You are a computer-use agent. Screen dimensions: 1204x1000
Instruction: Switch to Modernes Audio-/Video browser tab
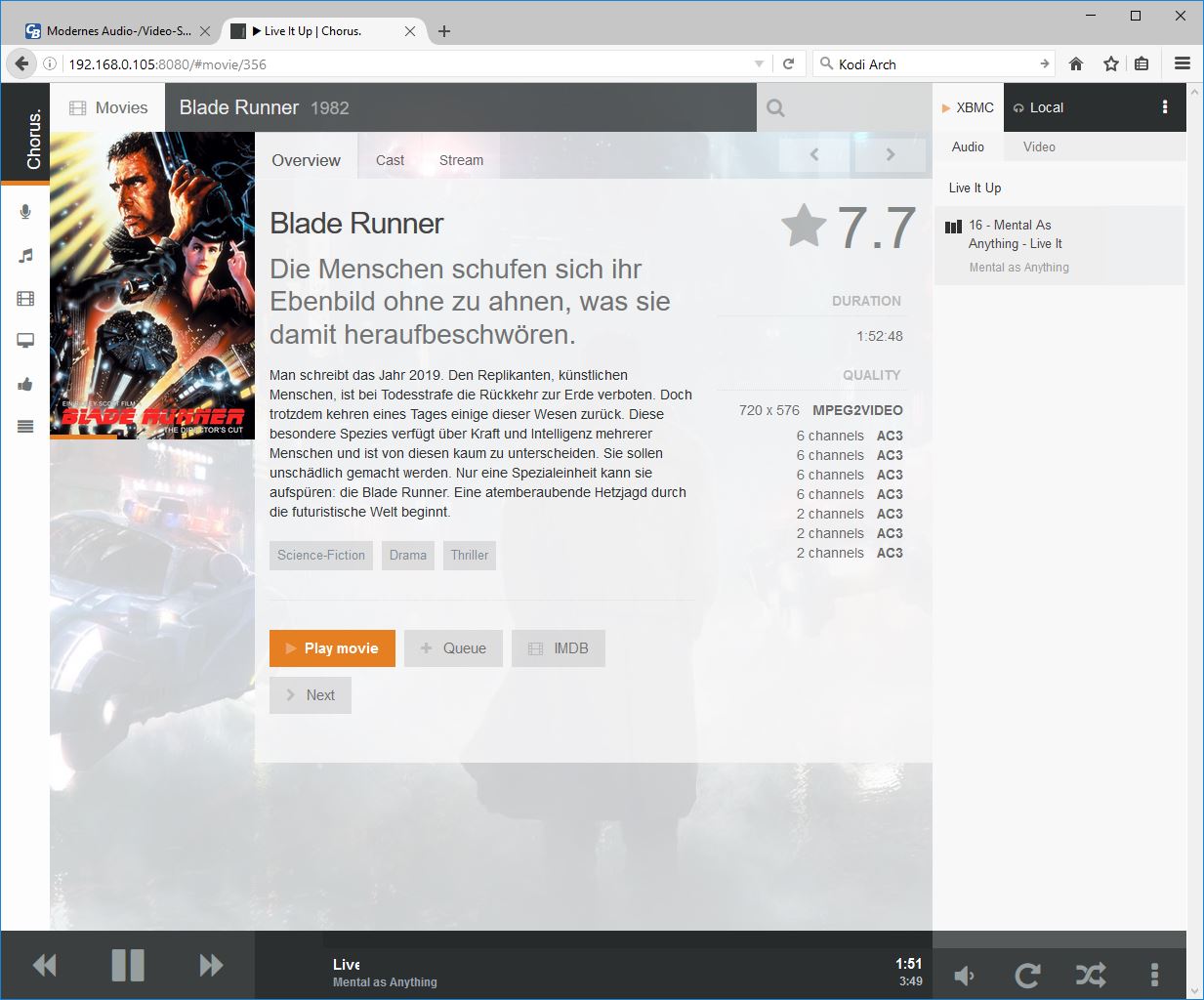click(x=119, y=31)
